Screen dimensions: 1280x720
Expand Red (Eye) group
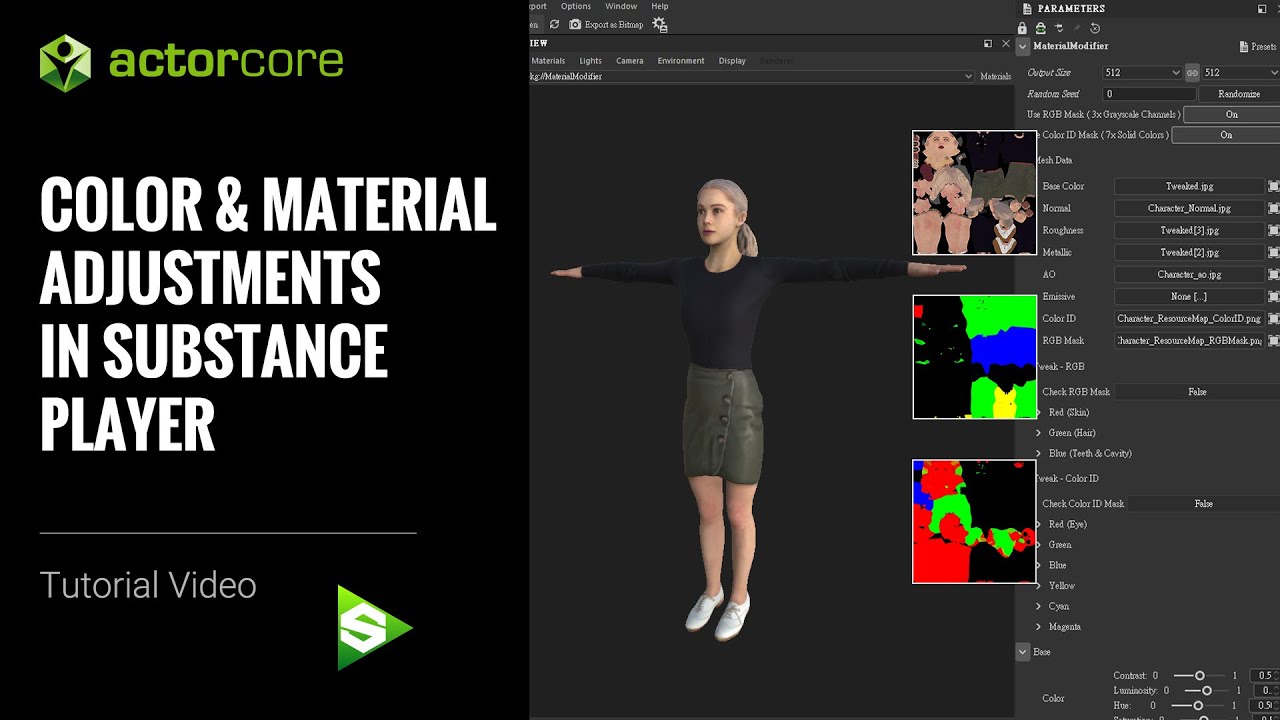click(1038, 524)
